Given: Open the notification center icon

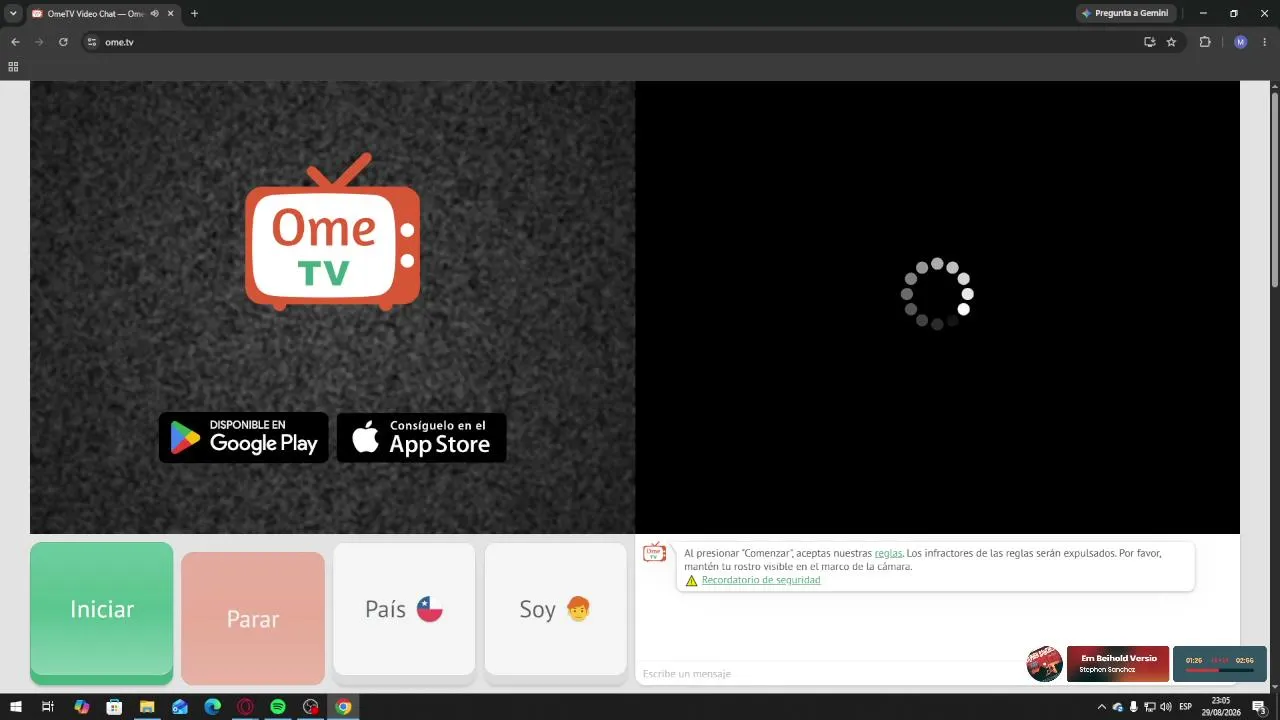Looking at the screenshot, I should point(1259,707).
